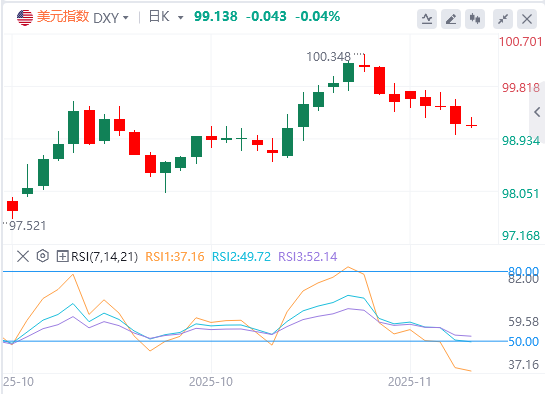Screen dimensions: 545x394
Task: Close the chart with X button
Action: pyautogui.click(x=527, y=19)
